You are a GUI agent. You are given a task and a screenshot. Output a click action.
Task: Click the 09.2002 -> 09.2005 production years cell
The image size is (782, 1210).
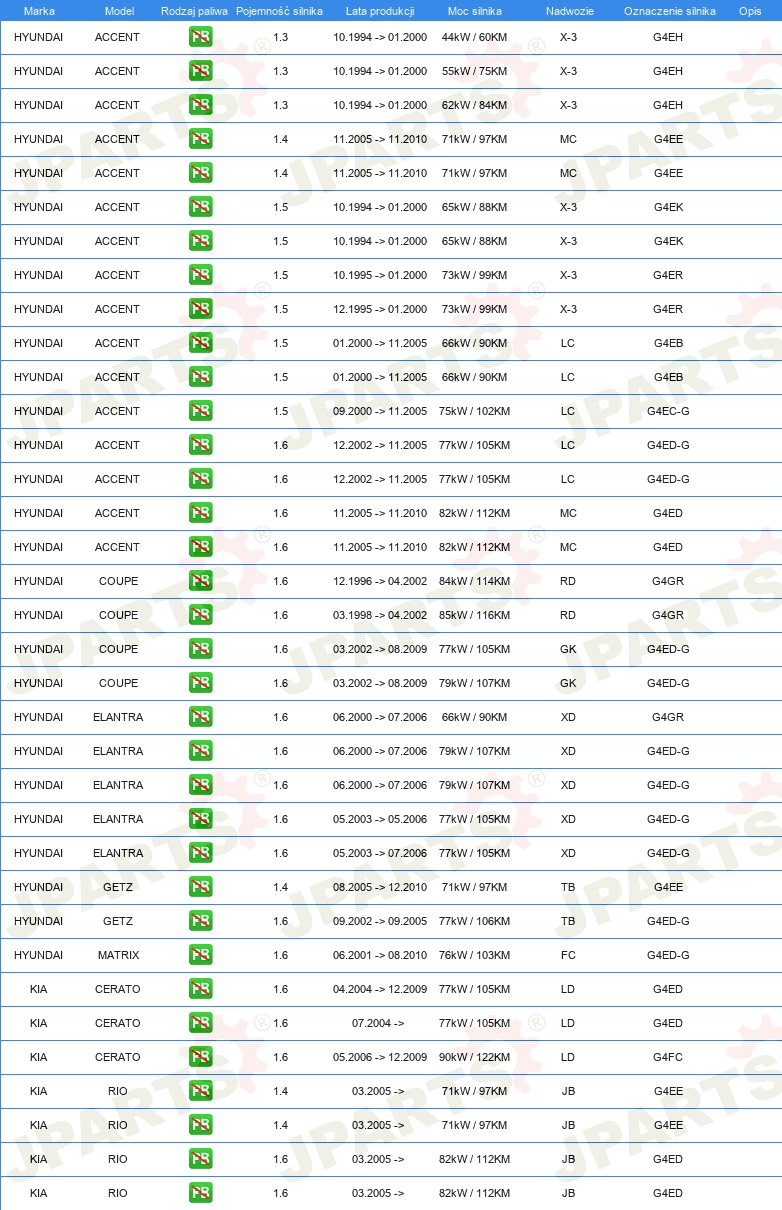[x=380, y=921]
